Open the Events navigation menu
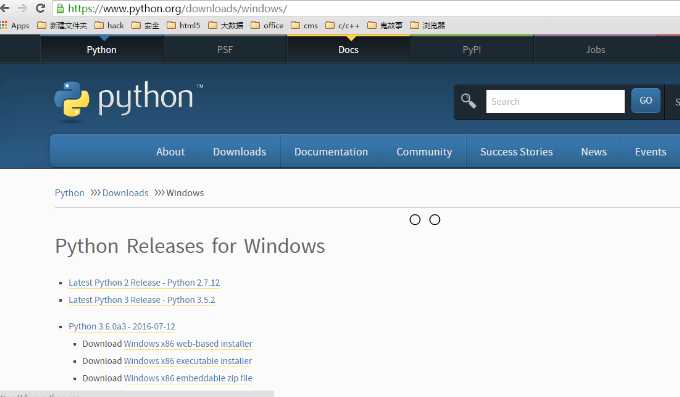The width and height of the screenshot is (680, 397). coord(651,152)
